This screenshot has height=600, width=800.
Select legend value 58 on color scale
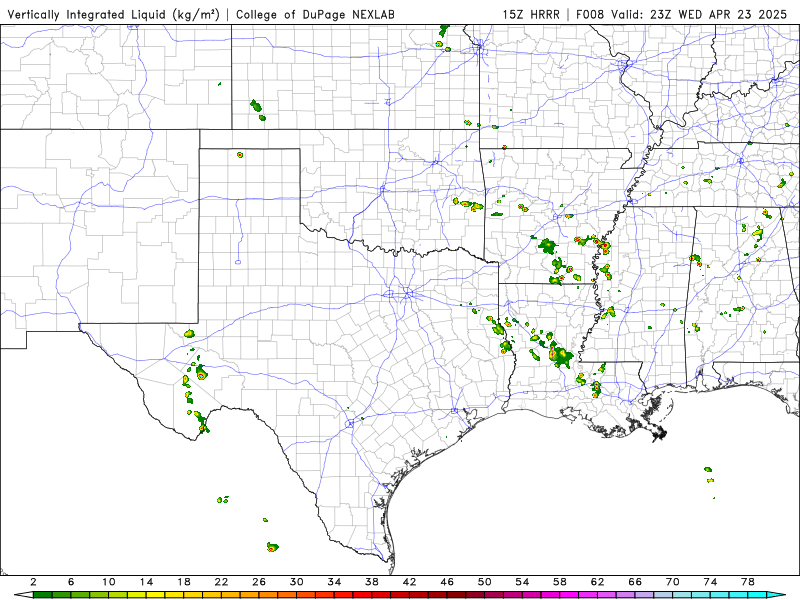tap(560, 582)
